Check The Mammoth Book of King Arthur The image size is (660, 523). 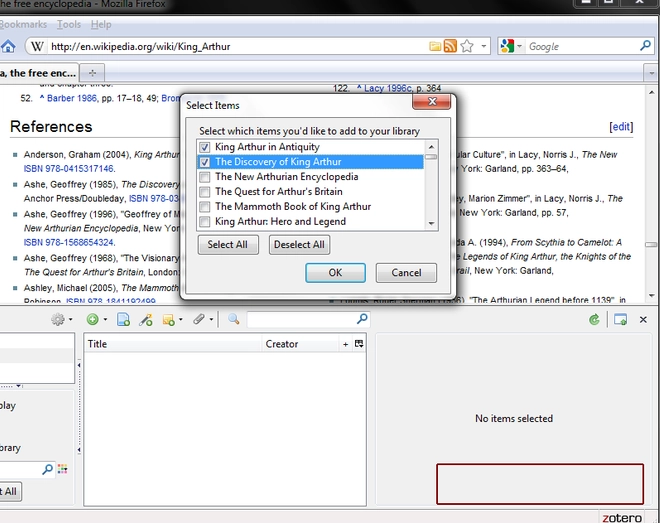coord(205,207)
